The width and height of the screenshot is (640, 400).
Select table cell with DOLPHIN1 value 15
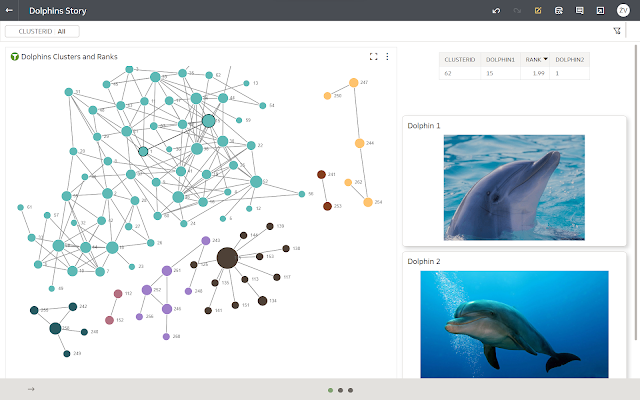pos(500,73)
